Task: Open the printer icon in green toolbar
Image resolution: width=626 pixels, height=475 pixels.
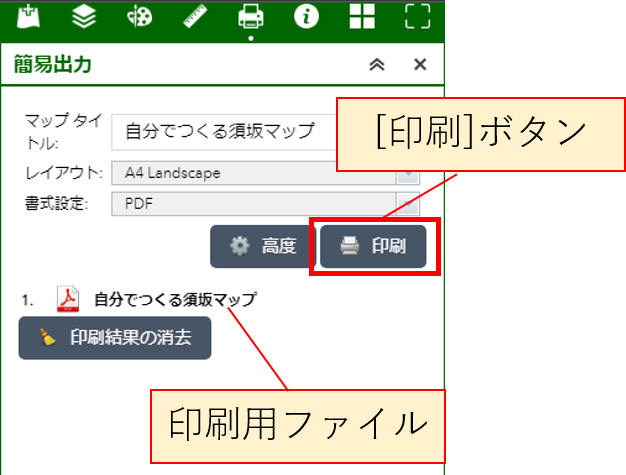Action: click(251, 16)
